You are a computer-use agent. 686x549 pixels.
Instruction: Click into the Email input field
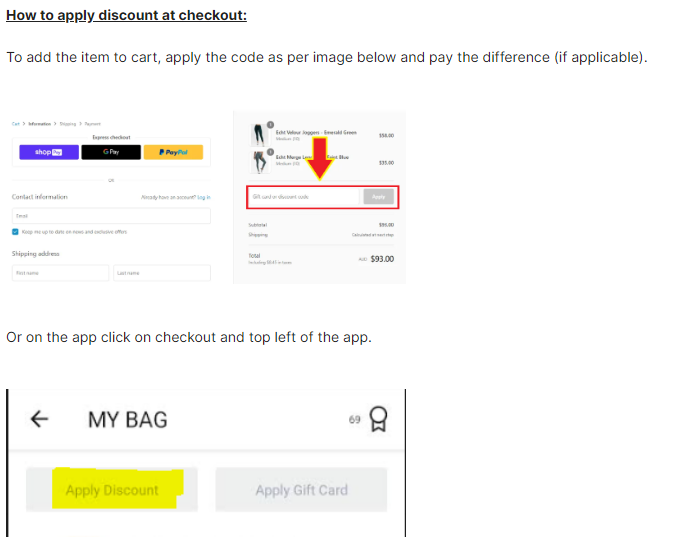pos(111,216)
